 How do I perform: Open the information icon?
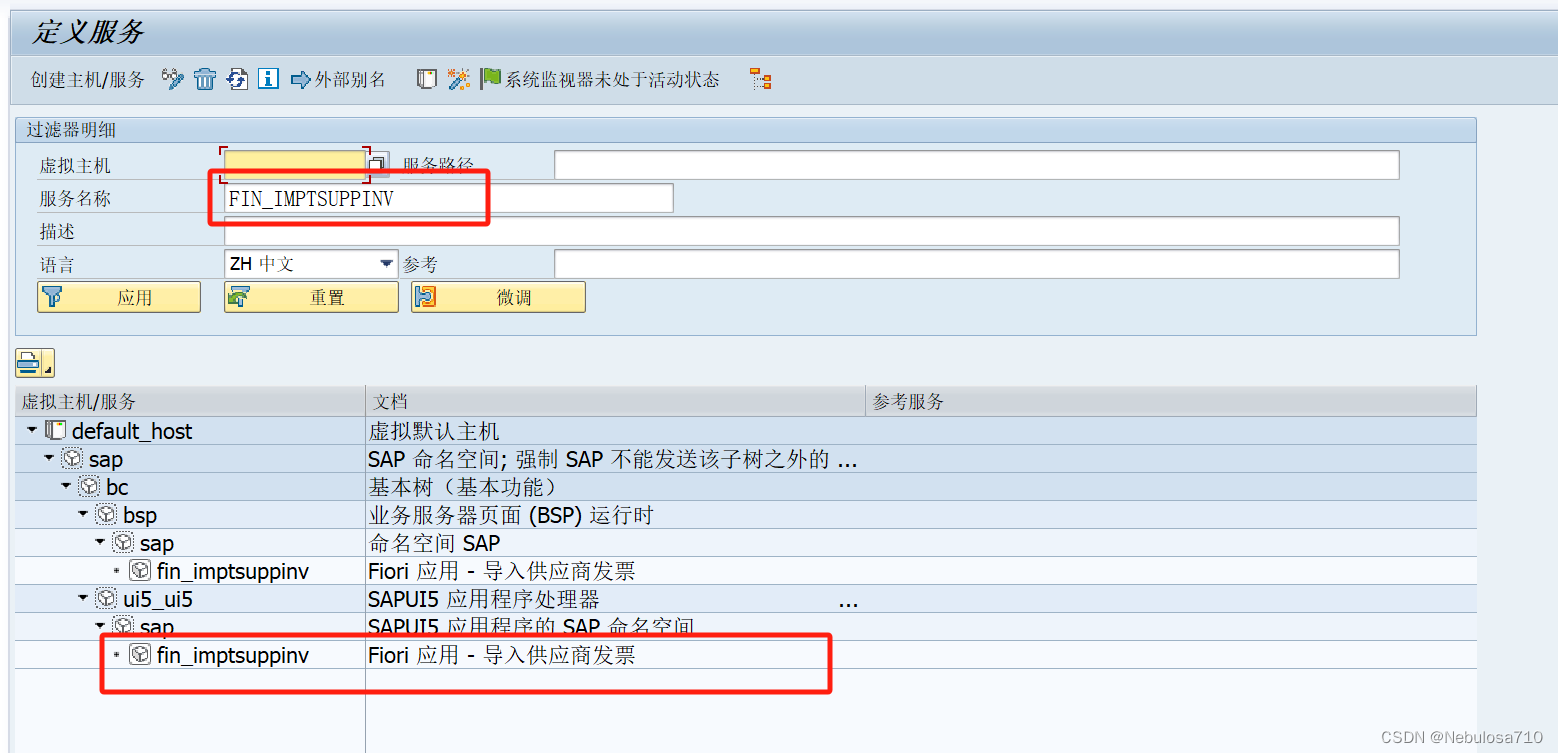[x=268, y=79]
